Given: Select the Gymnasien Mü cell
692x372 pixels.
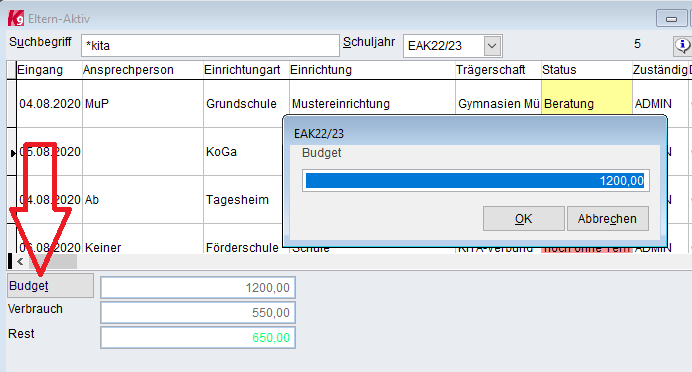Looking at the screenshot, I should pyautogui.click(x=498, y=104).
